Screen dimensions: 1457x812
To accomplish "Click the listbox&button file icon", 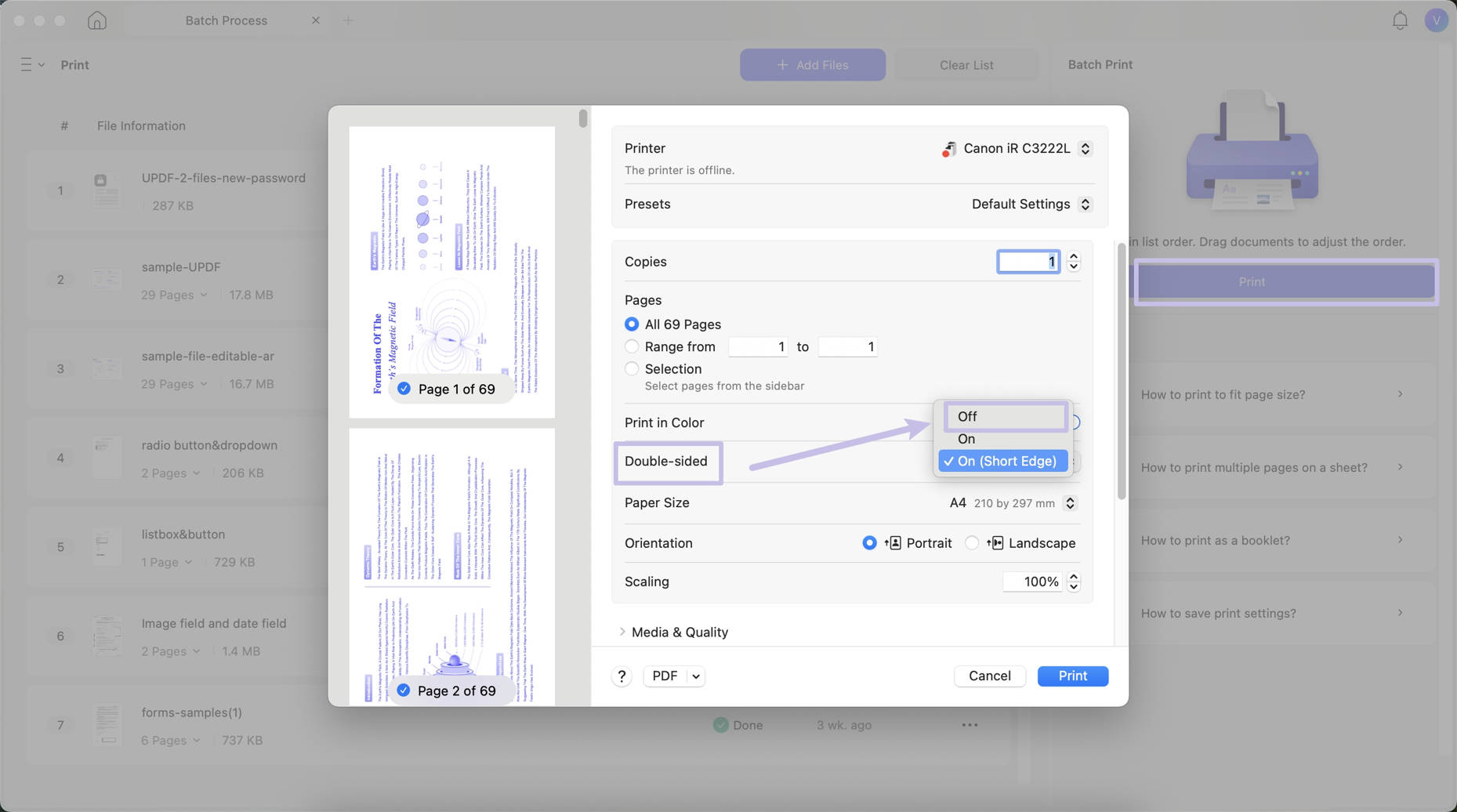I will [x=107, y=547].
